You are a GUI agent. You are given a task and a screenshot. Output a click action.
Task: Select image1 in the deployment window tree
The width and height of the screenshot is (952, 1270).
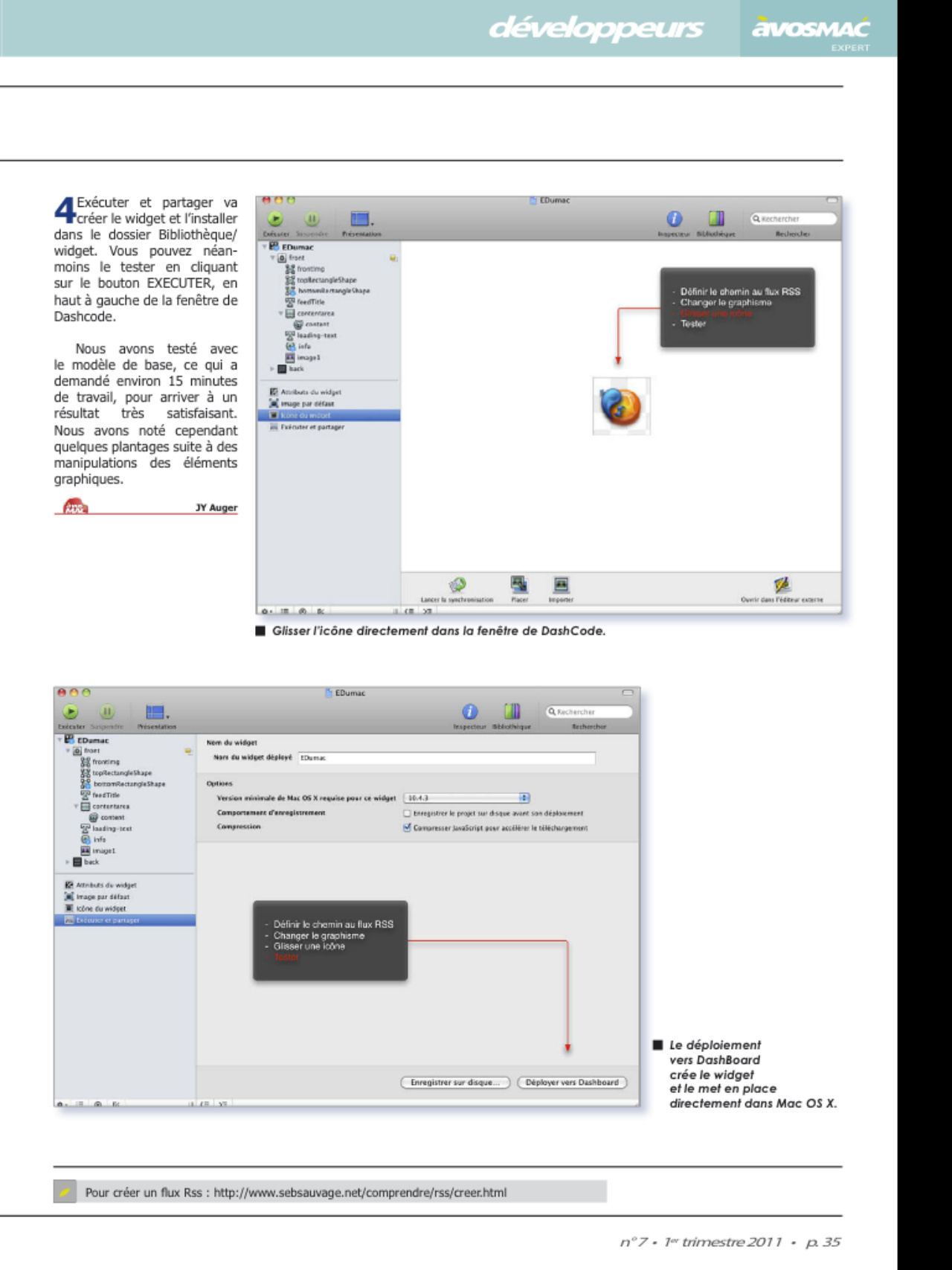coord(97,851)
